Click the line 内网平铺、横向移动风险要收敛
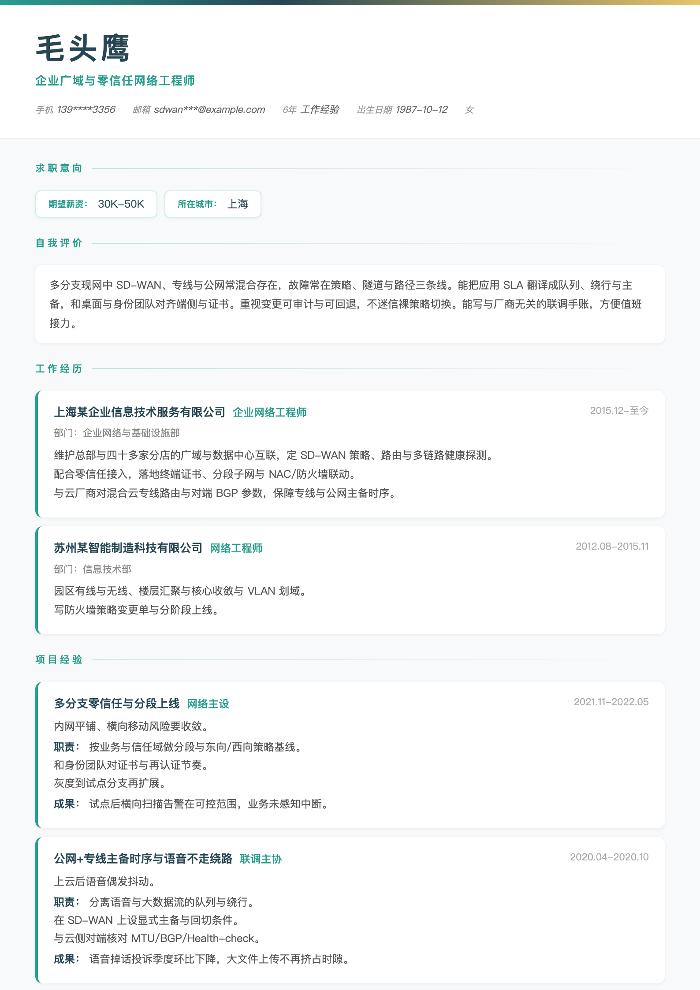This screenshot has height=990, width=700. pos(131,727)
